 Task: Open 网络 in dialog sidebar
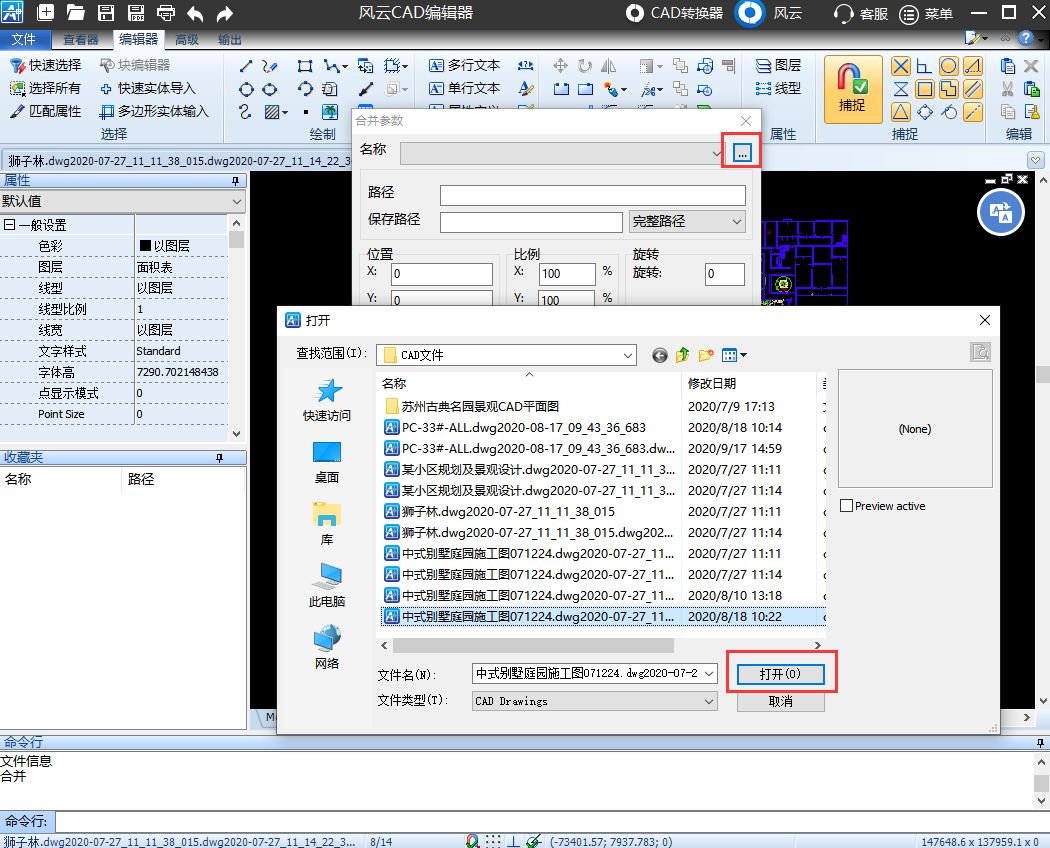tap(327, 648)
